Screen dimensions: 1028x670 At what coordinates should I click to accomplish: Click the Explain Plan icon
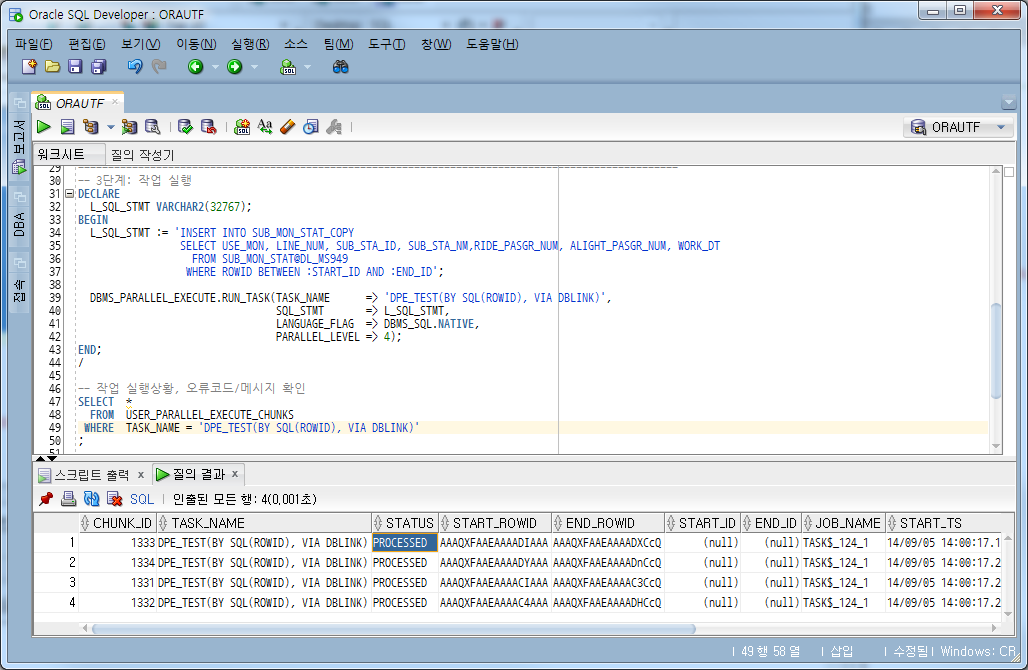coord(91,127)
